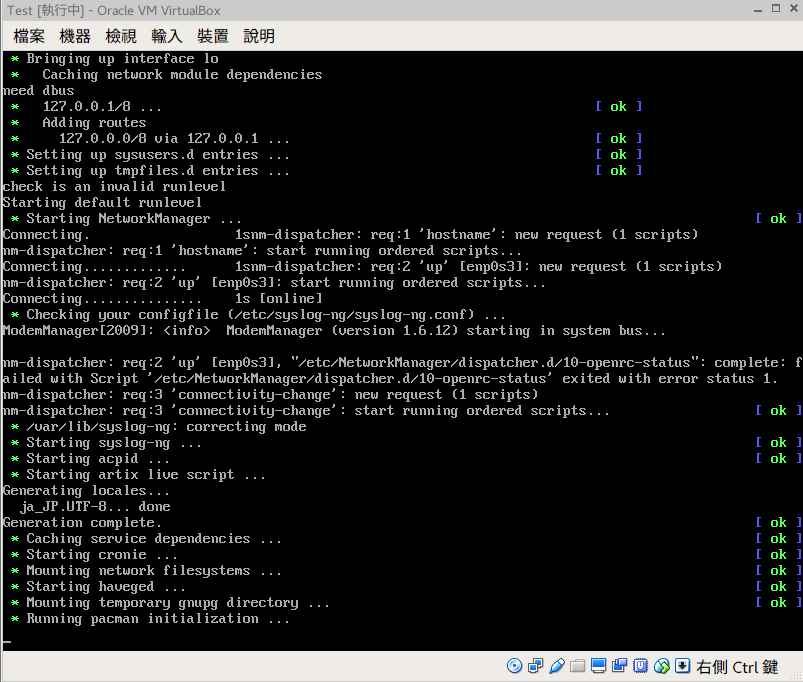Click the 'check is an invalid runlevel' text
This screenshot has height=682, width=803.
(114, 186)
